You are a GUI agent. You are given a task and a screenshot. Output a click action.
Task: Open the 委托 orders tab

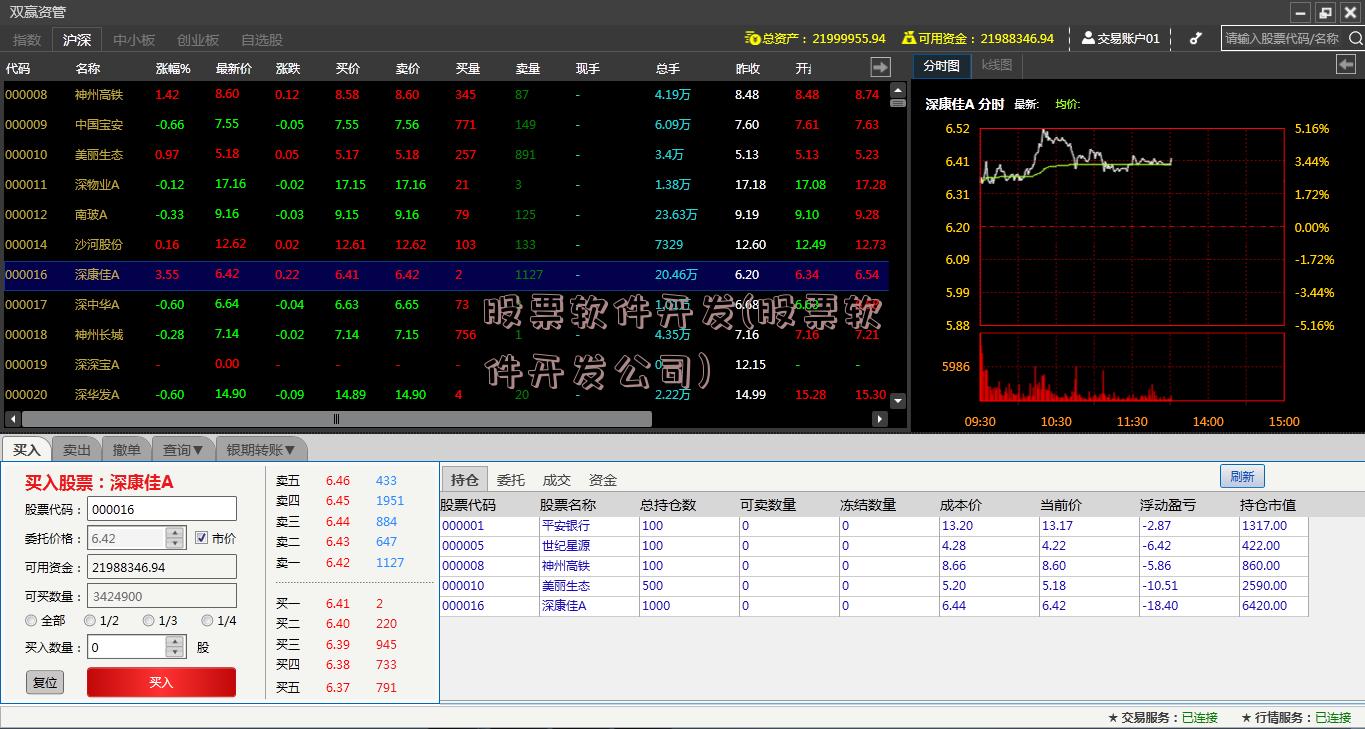click(511, 480)
